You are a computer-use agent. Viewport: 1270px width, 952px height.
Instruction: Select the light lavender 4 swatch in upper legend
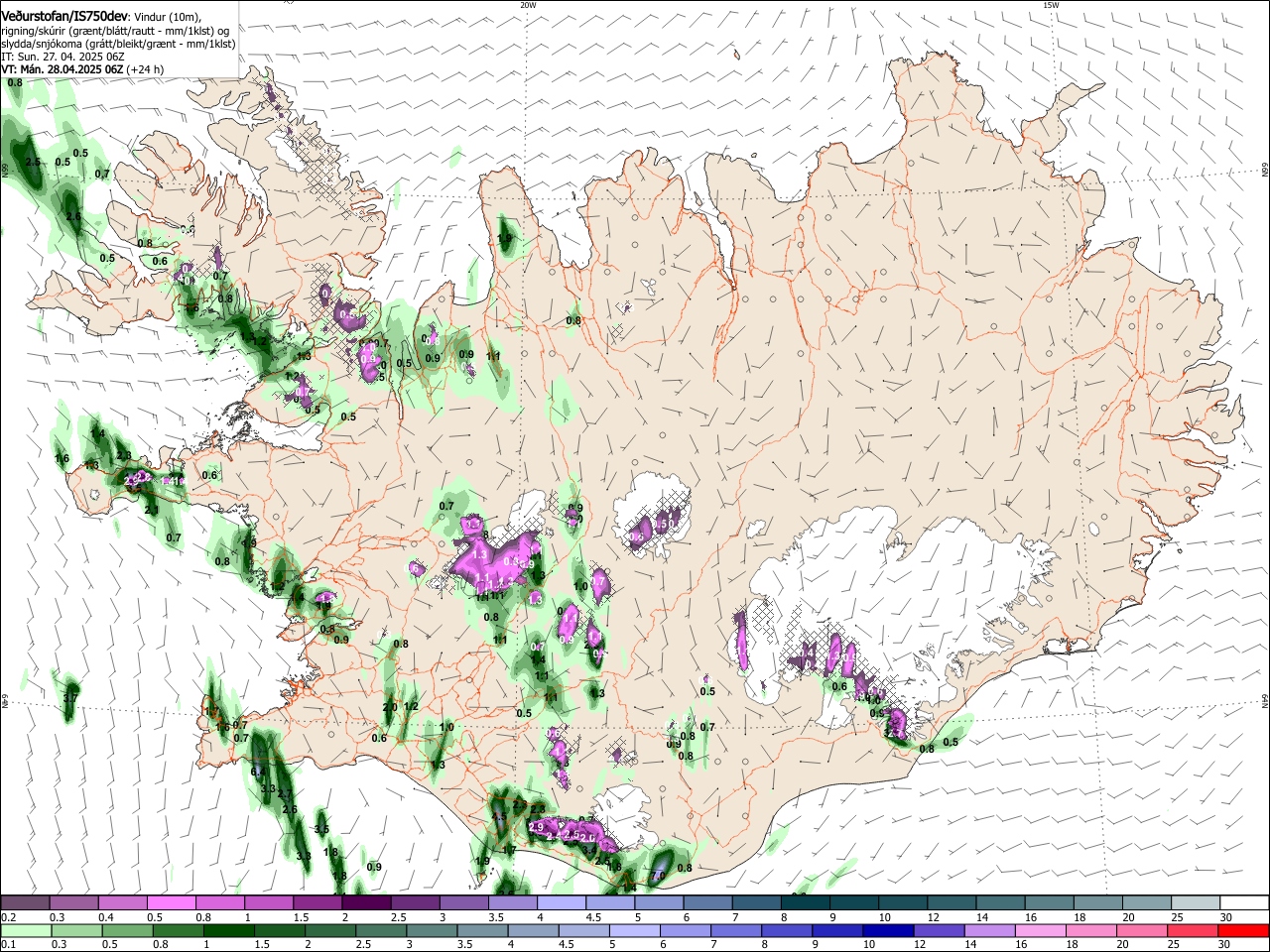[x=562, y=903]
